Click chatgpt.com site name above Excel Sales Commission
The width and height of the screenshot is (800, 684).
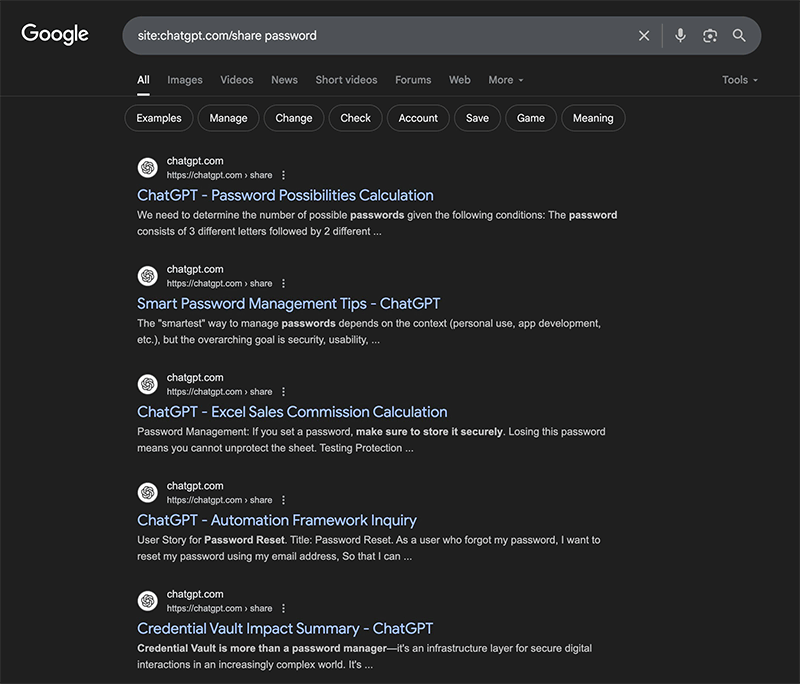195,377
